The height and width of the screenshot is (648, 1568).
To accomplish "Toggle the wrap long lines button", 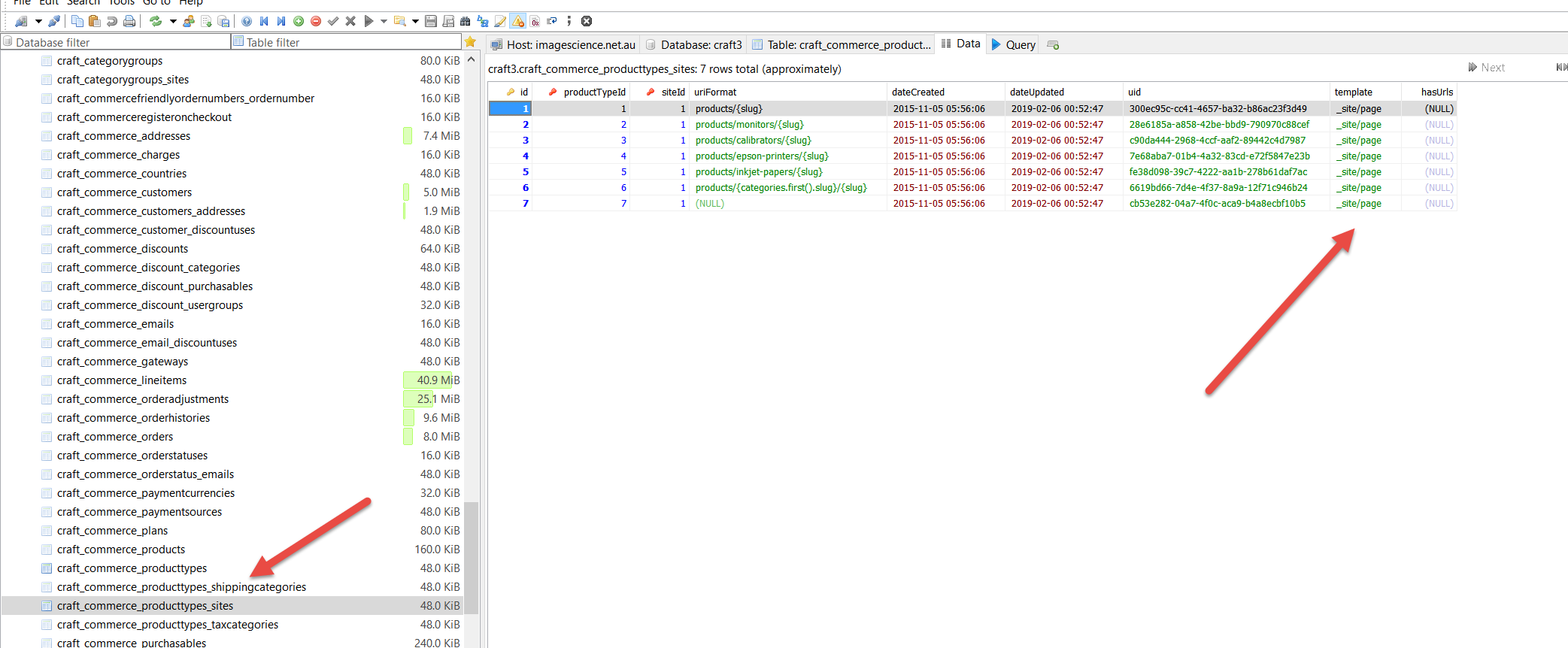I will [552, 21].
